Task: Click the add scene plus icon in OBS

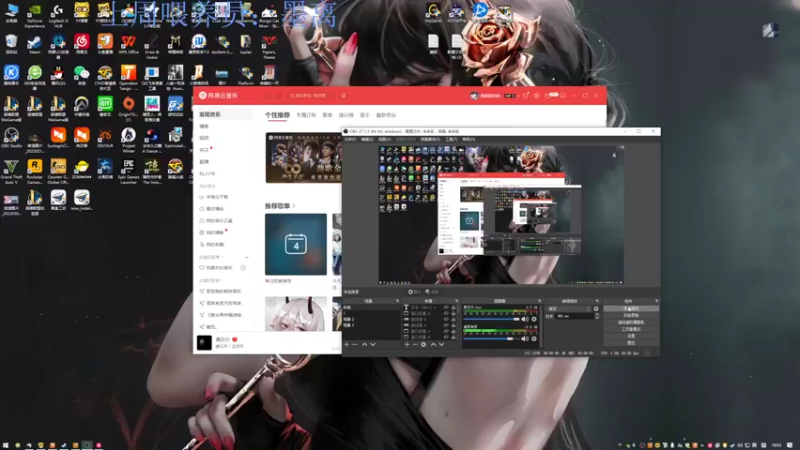Action: pyautogui.click(x=346, y=344)
